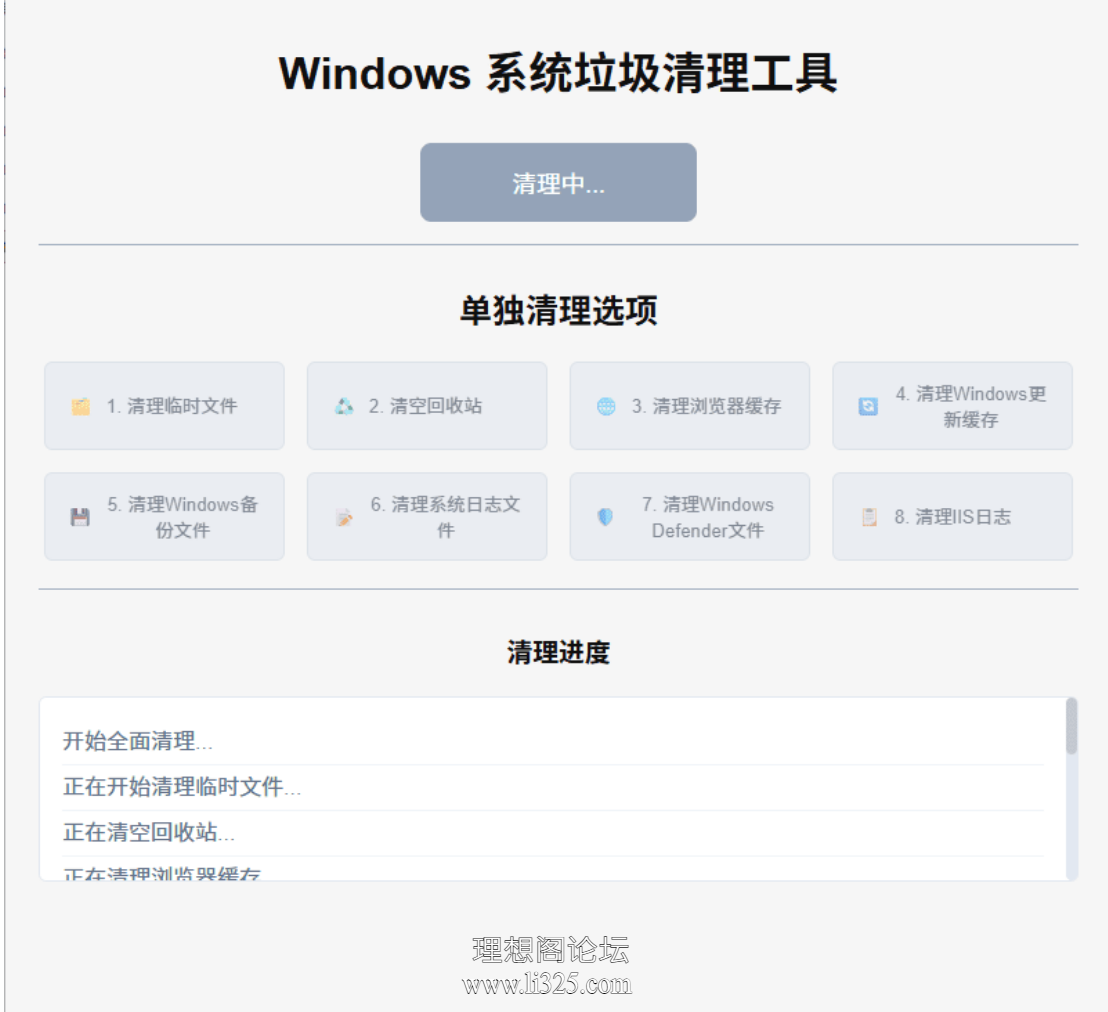The image size is (1108, 1012).
Task: Click log line 正在清空回收站...
Action: point(149,832)
